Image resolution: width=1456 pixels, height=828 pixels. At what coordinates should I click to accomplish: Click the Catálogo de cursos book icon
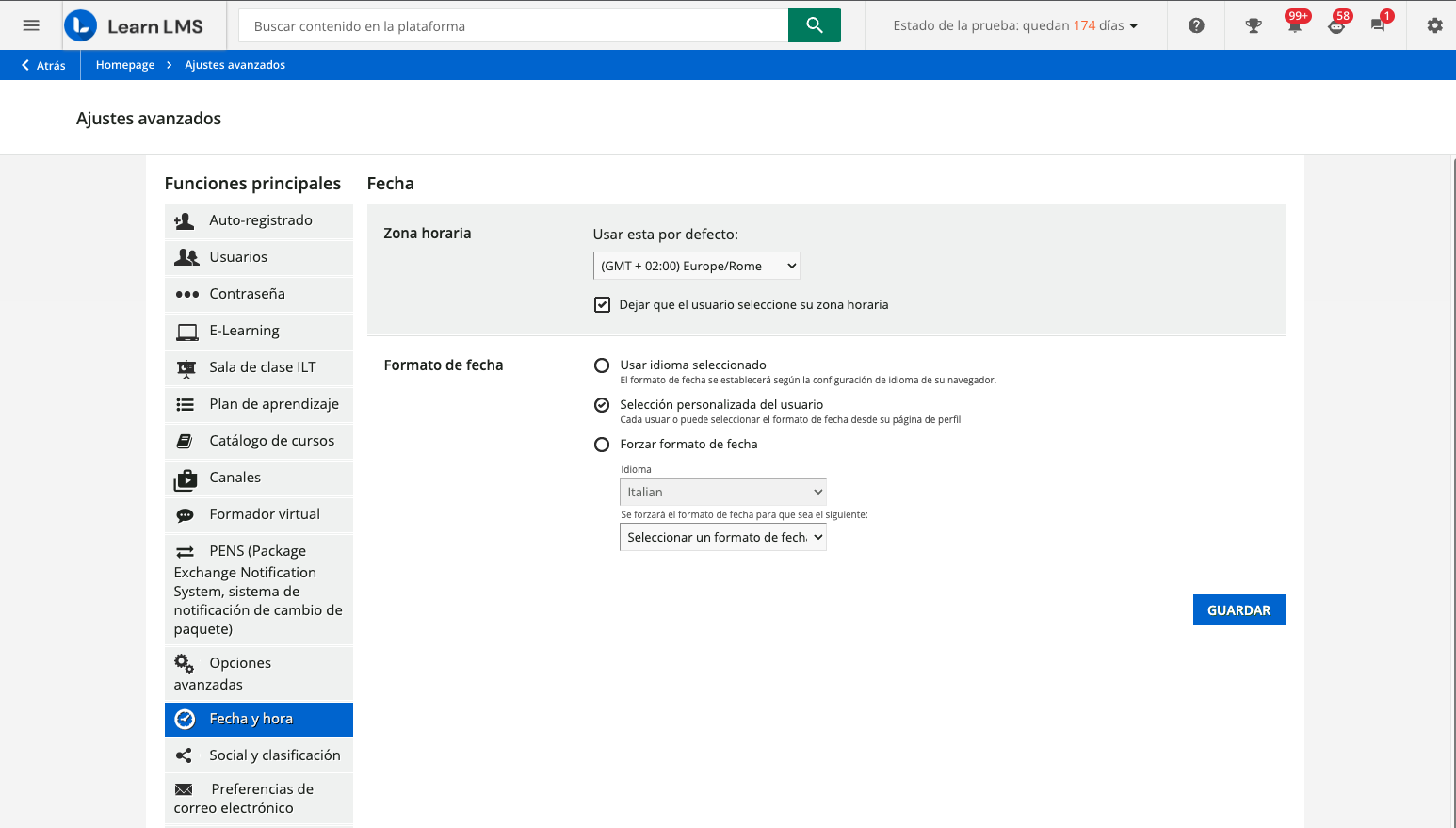[x=186, y=441]
